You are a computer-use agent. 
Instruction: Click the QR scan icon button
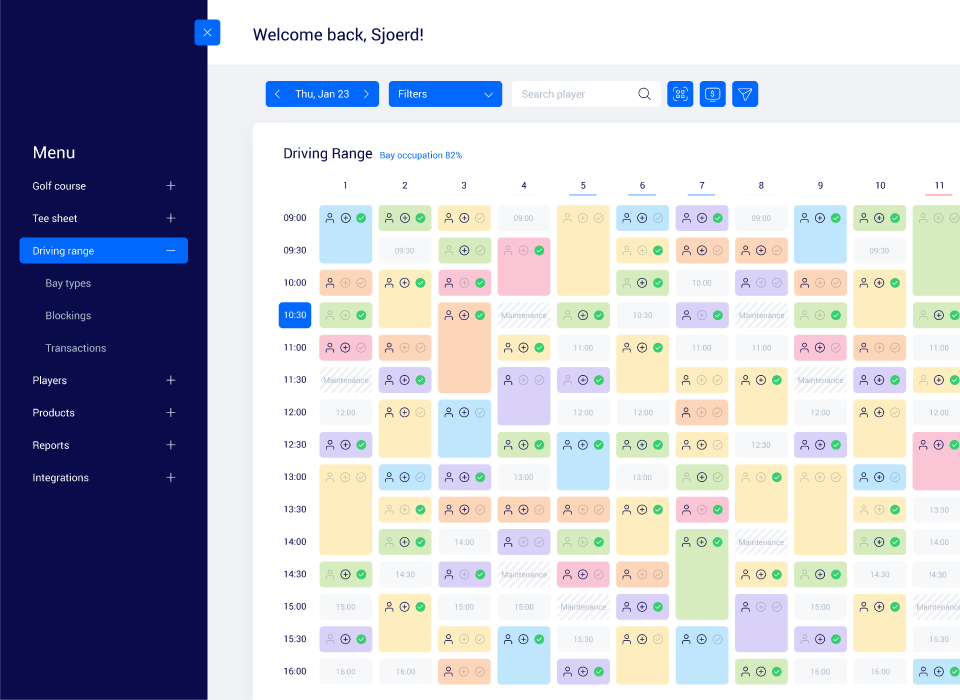pyautogui.click(x=680, y=94)
